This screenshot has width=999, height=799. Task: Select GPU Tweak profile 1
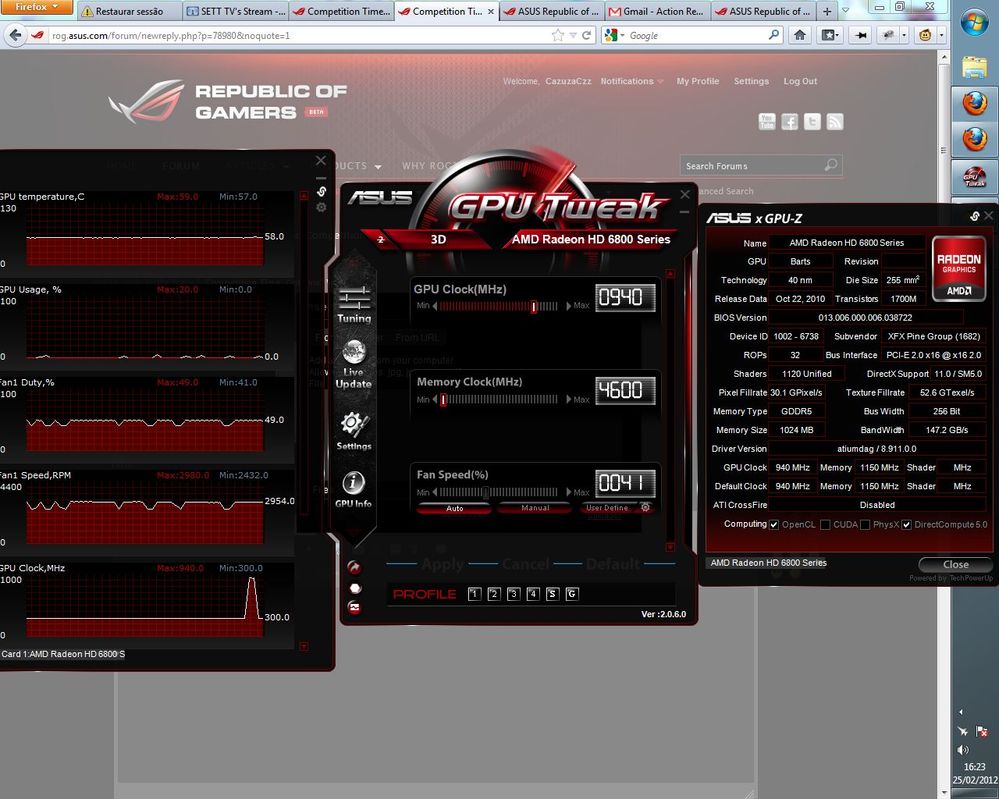(474, 594)
